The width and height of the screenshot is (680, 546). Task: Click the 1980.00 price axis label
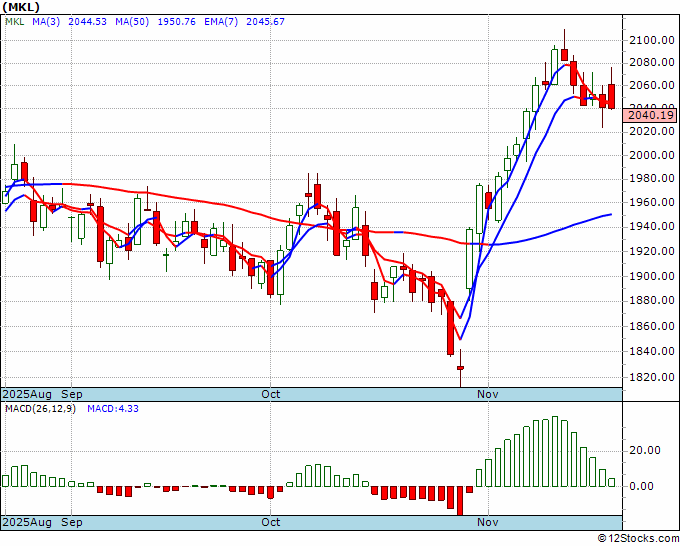(652, 178)
